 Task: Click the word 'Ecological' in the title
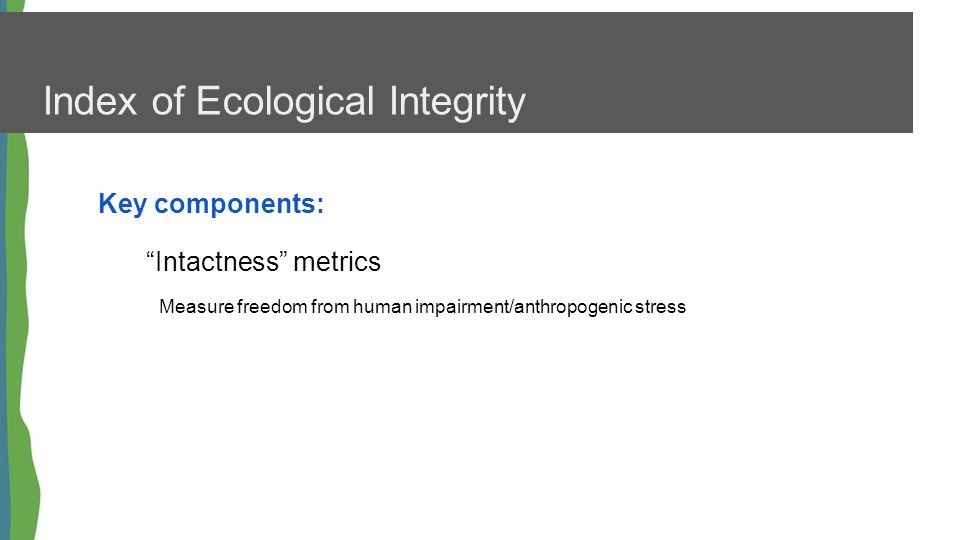(x=285, y=101)
